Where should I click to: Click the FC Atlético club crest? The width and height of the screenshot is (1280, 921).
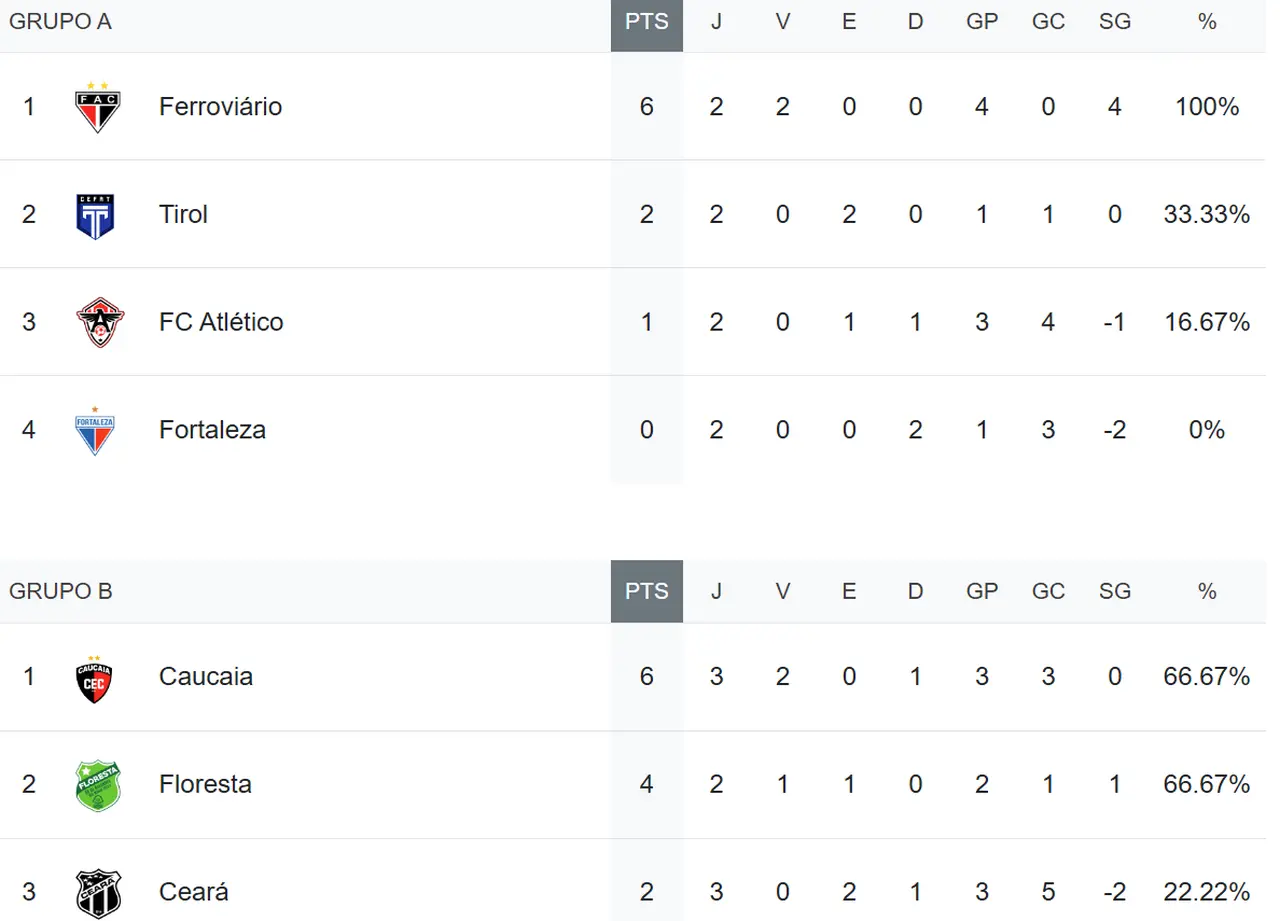pos(98,322)
